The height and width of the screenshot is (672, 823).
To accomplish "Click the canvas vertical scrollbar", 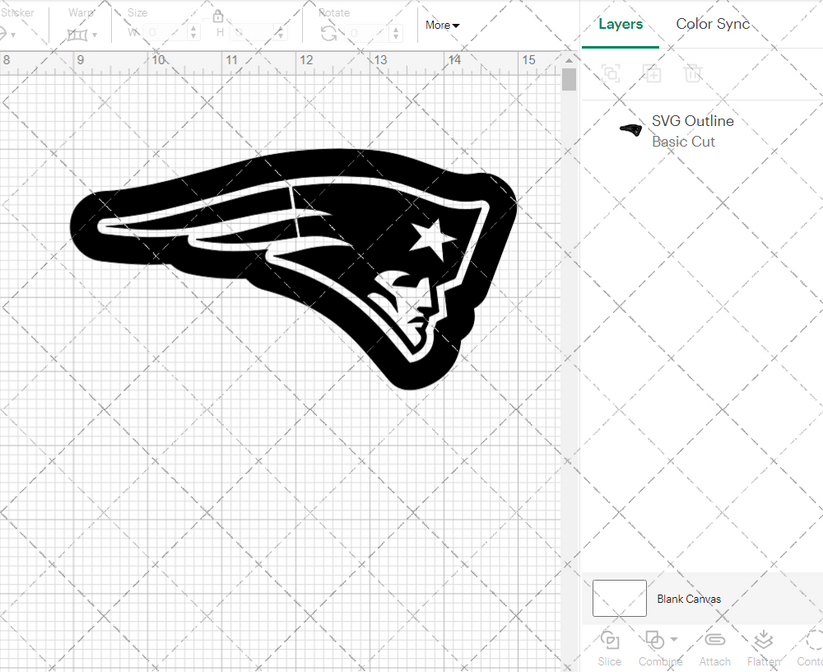I will [x=569, y=80].
